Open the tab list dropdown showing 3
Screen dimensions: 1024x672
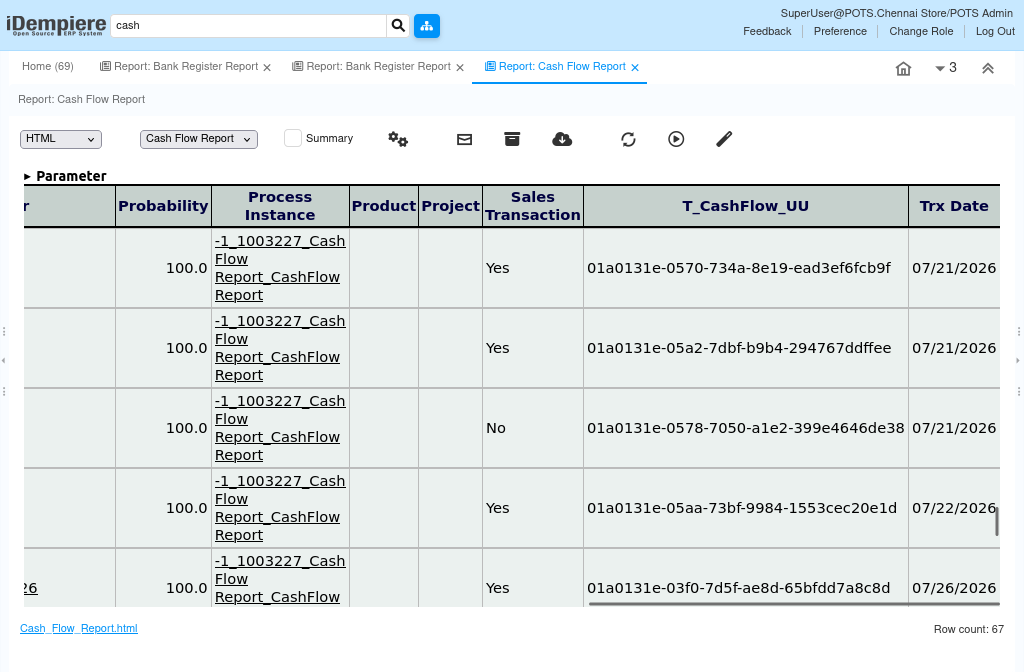coord(946,68)
